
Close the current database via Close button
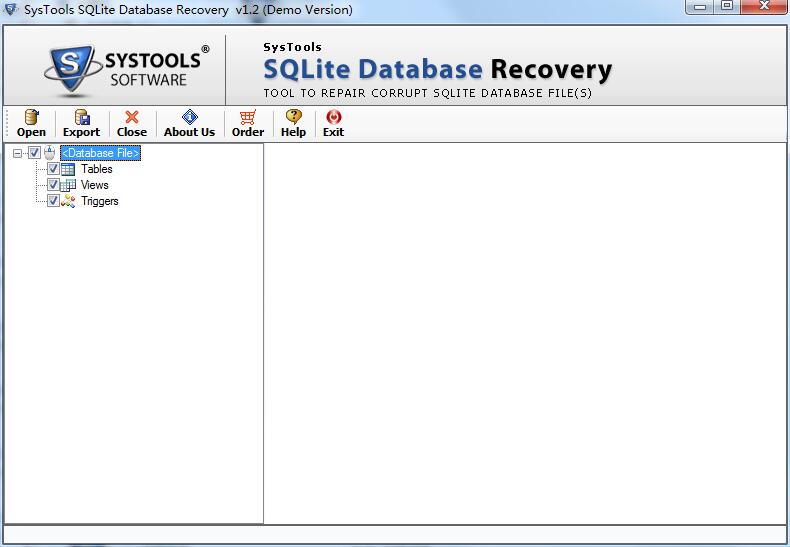click(x=131, y=123)
